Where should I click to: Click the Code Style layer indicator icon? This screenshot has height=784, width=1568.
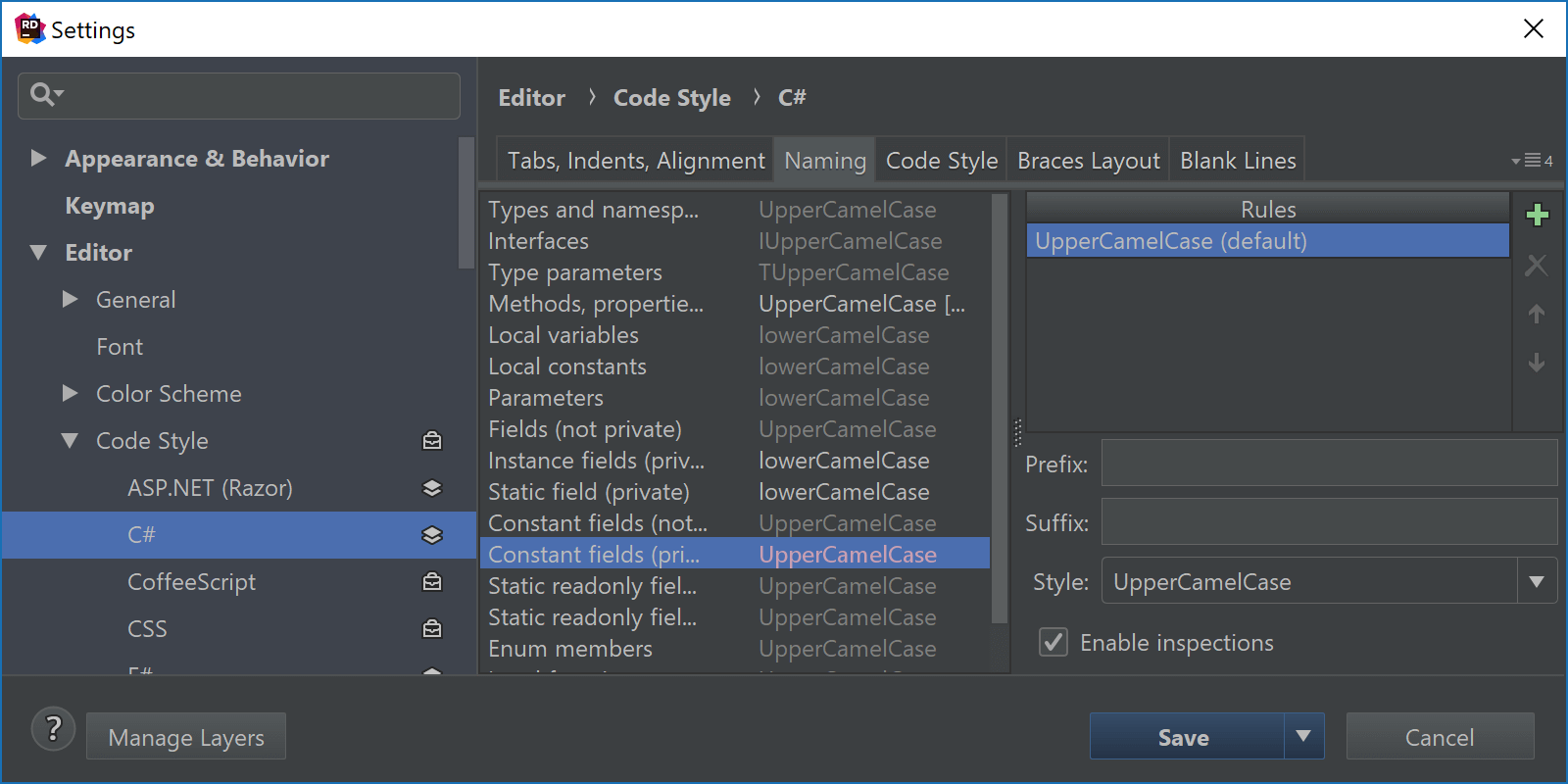[432, 441]
